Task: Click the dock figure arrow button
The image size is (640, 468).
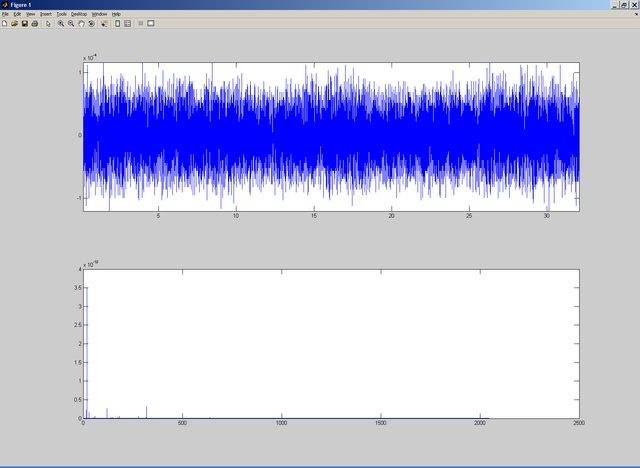Action: [636, 14]
